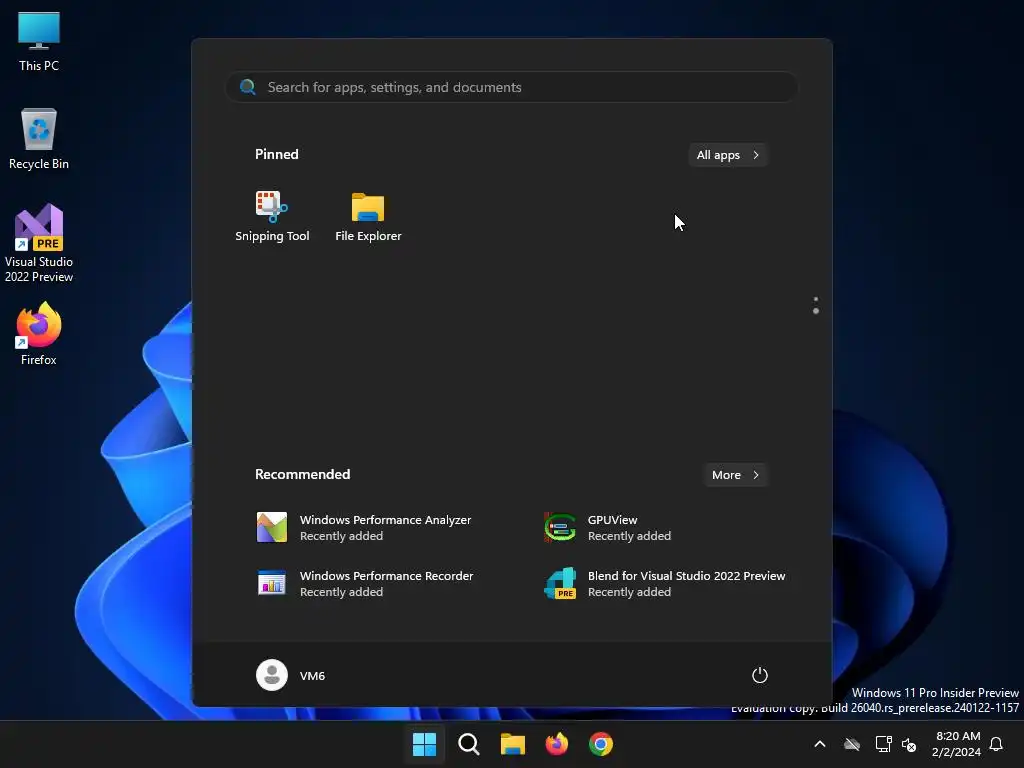Select Visual Studio 2022 Preview desktop shortcut
The image size is (1024, 768).
[39, 243]
